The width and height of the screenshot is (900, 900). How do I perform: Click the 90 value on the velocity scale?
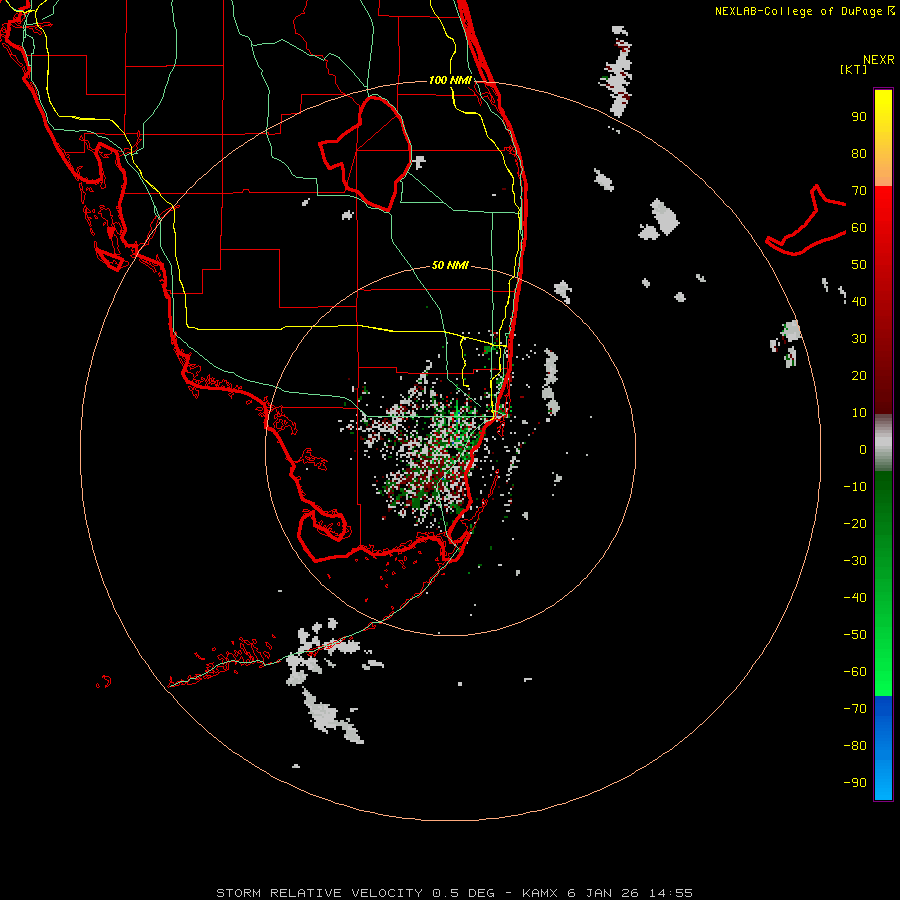coord(859,117)
